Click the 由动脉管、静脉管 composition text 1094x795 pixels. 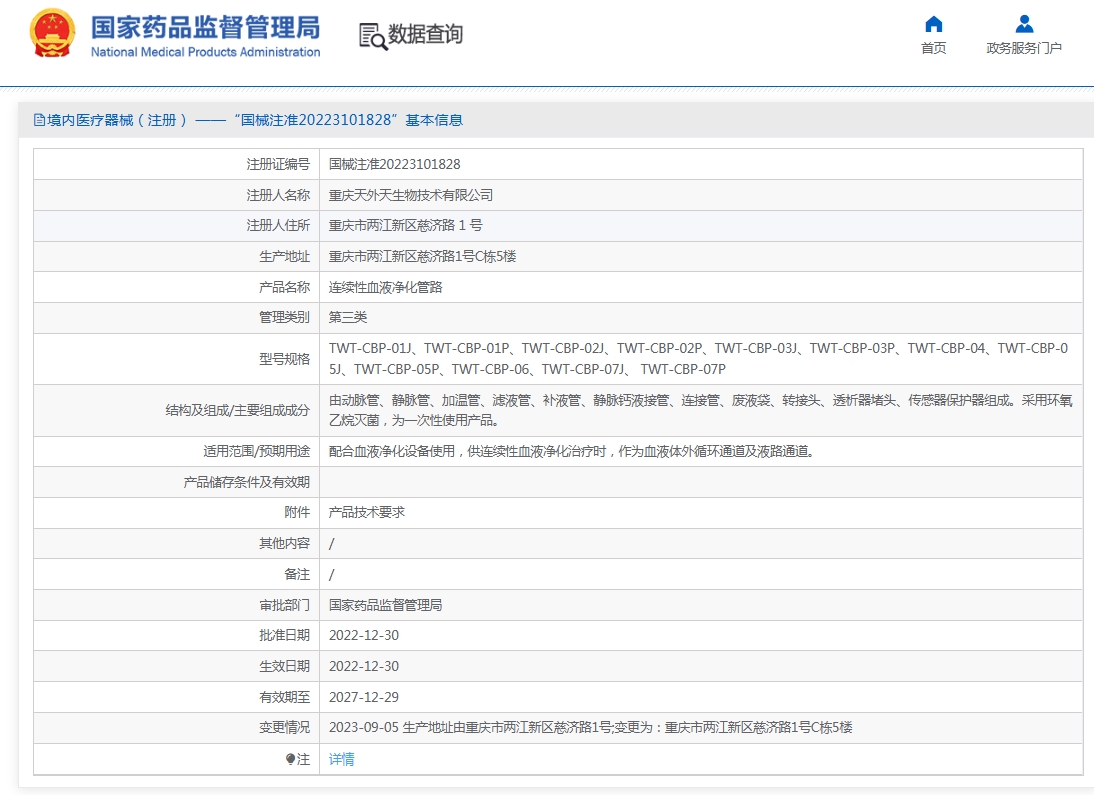point(700,410)
